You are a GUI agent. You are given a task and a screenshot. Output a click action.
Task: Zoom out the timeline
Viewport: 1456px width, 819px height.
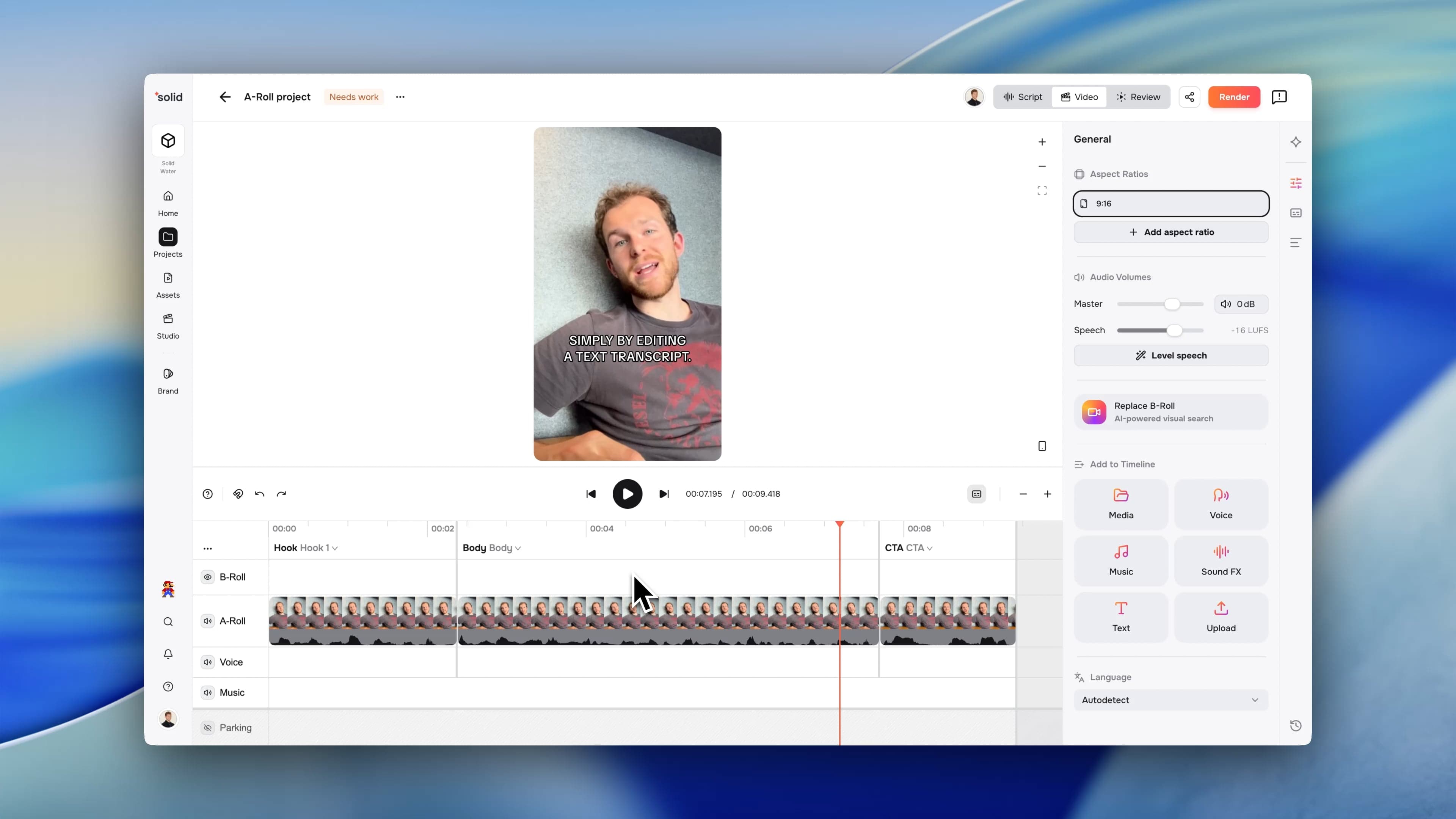1023,494
